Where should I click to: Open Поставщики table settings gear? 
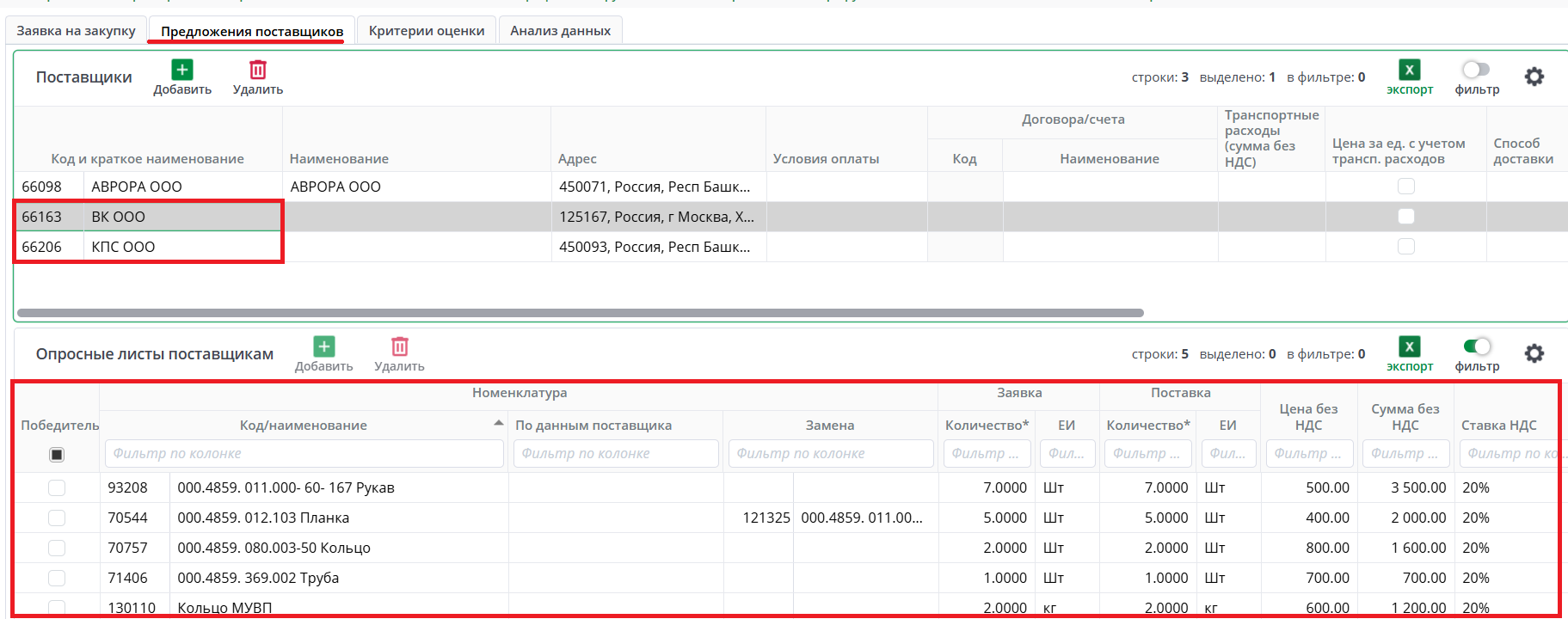point(1534,77)
